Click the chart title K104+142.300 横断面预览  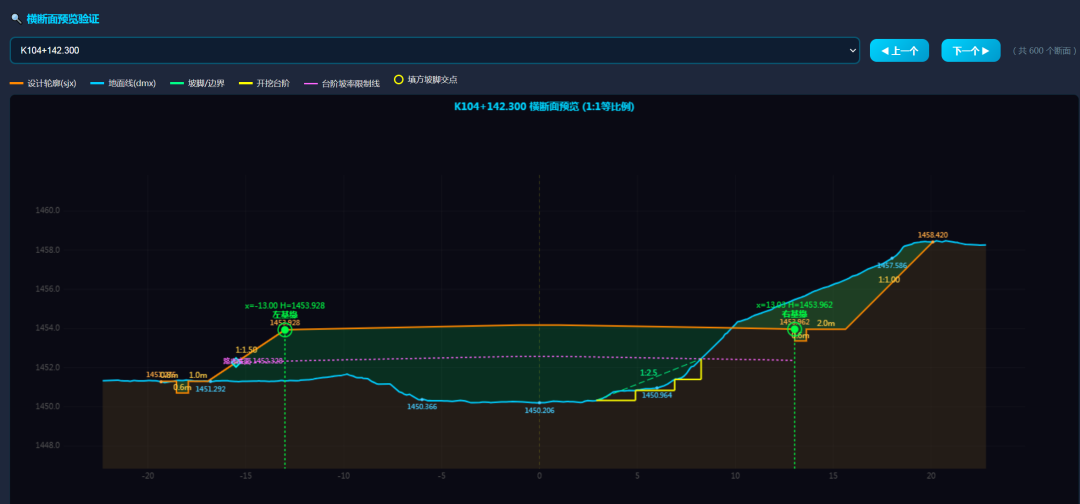543,107
